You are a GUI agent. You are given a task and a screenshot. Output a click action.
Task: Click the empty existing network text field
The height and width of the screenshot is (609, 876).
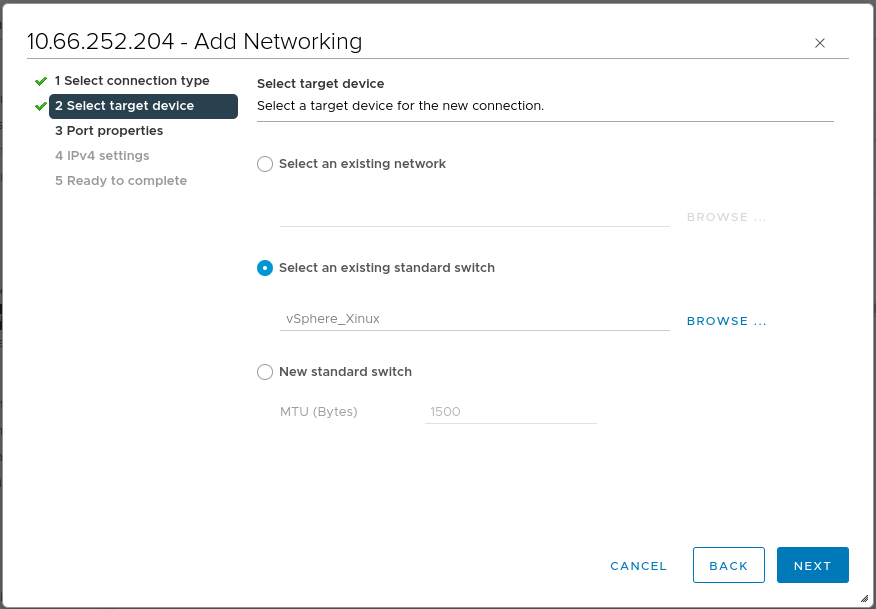(474, 217)
